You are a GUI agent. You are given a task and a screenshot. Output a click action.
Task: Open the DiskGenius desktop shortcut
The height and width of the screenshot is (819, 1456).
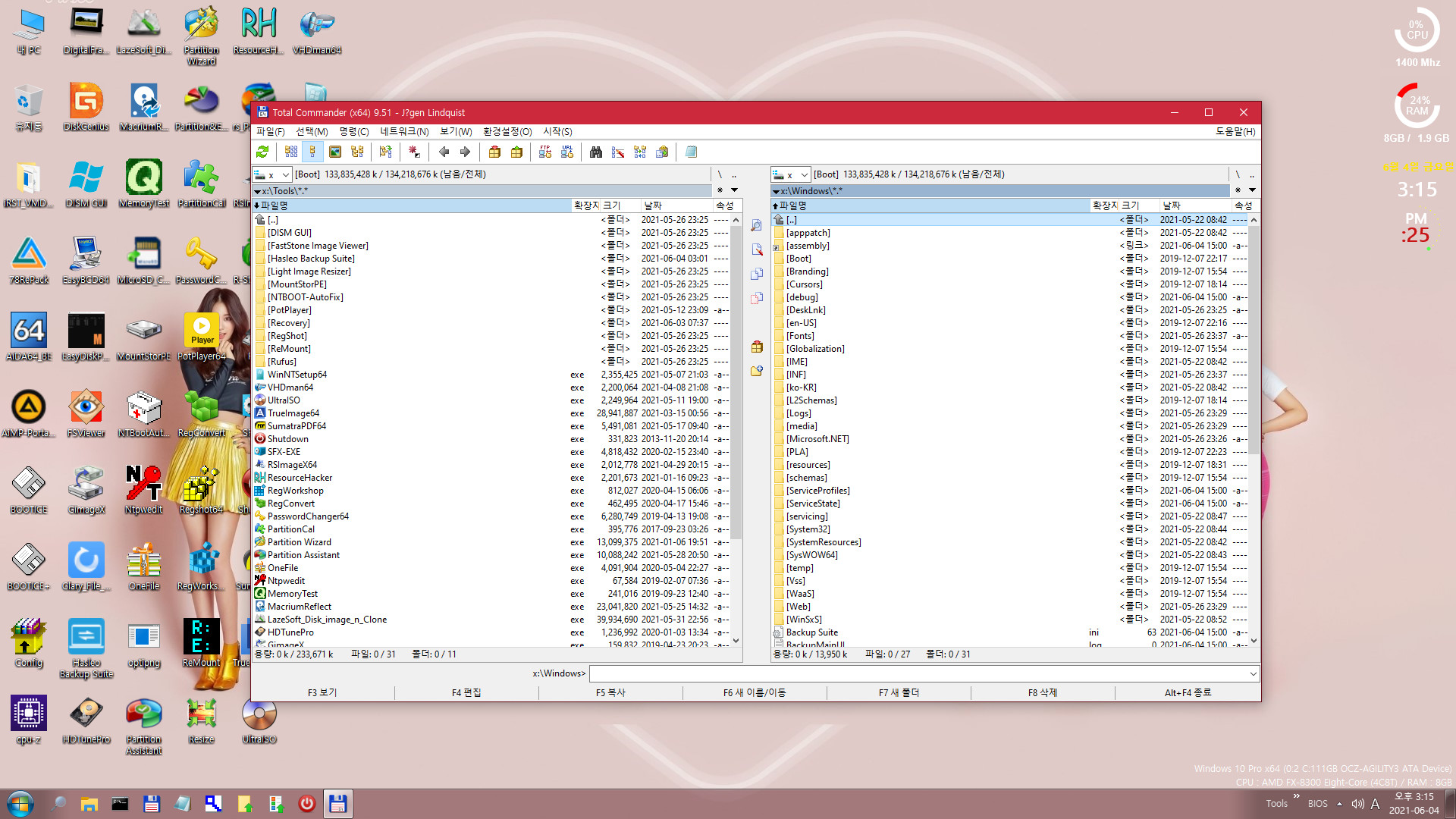[86, 108]
